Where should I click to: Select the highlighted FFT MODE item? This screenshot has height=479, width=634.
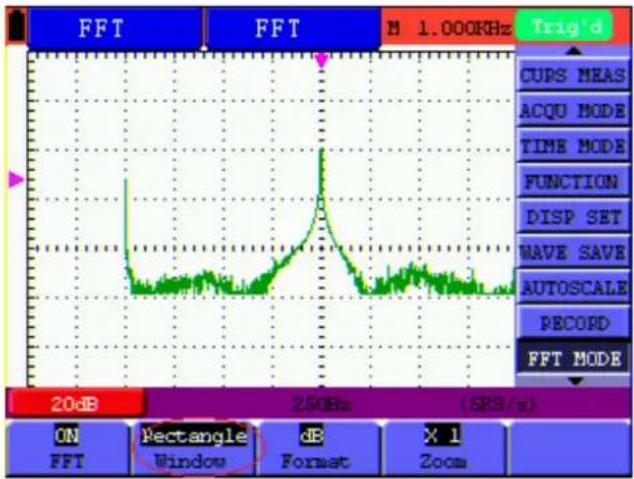coord(573,359)
